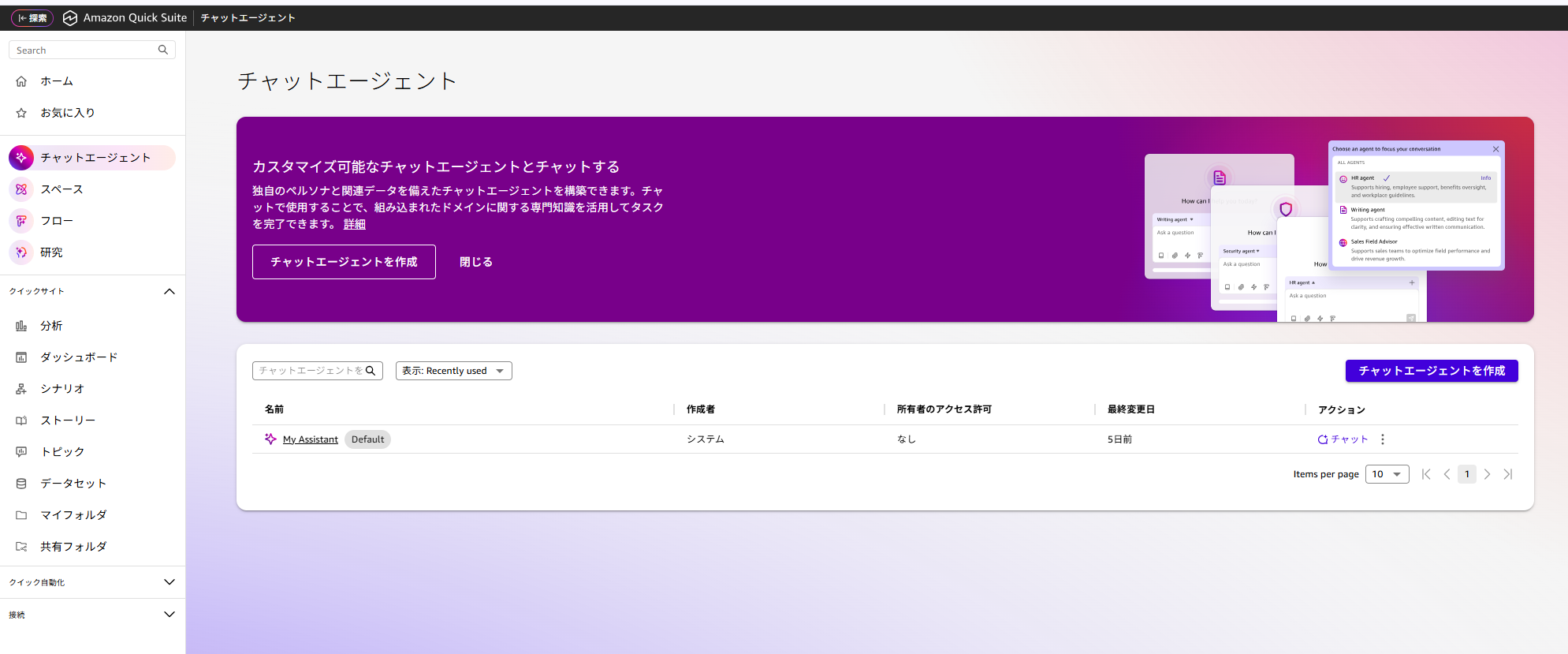Image resolution: width=1568 pixels, height=654 pixels.
Task: Click the お気に入り star icon
Action: [21, 113]
